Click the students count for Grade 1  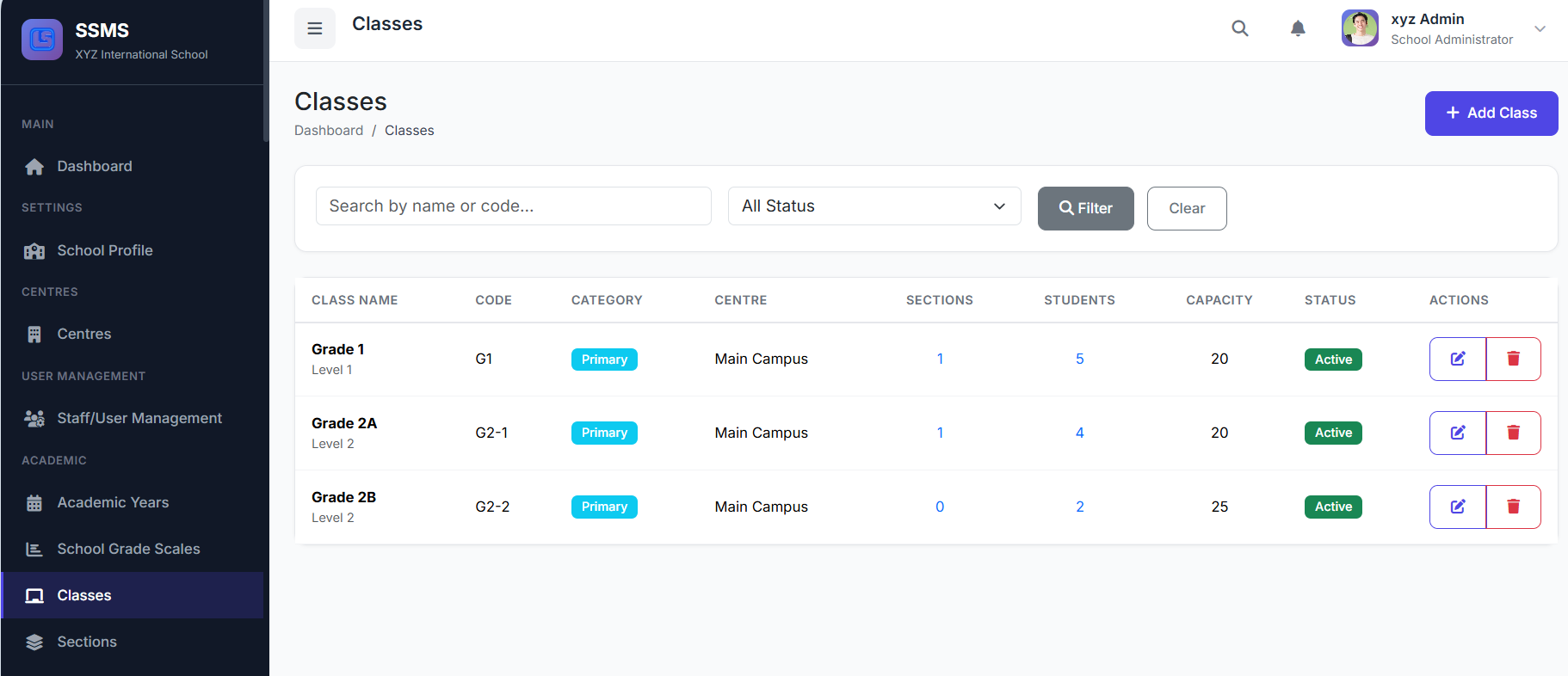tap(1079, 359)
